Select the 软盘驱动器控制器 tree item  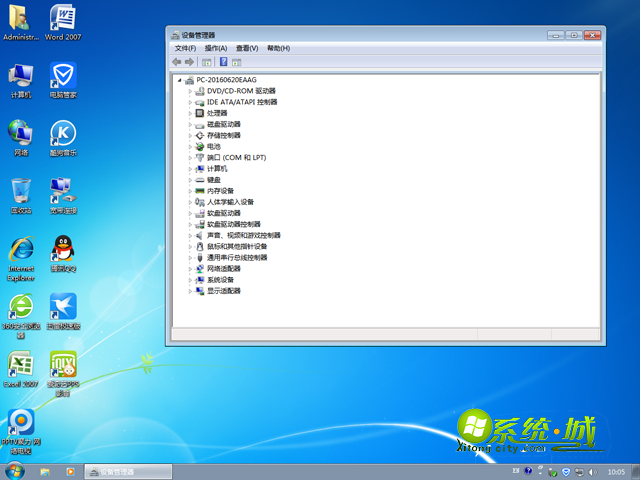click(233, 224)
